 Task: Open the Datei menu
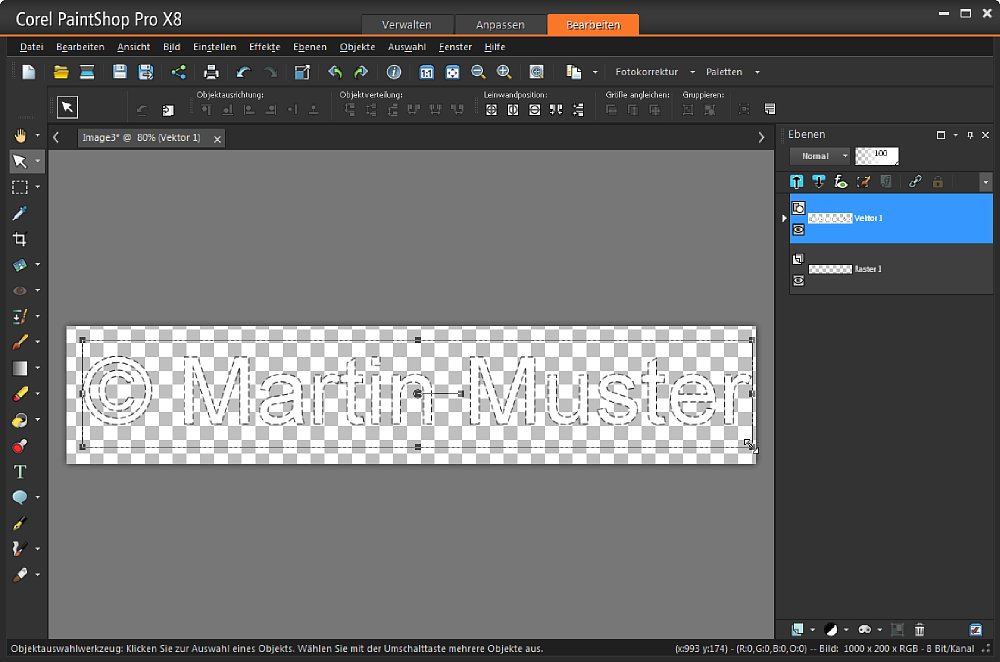click(x=31, y=47)
